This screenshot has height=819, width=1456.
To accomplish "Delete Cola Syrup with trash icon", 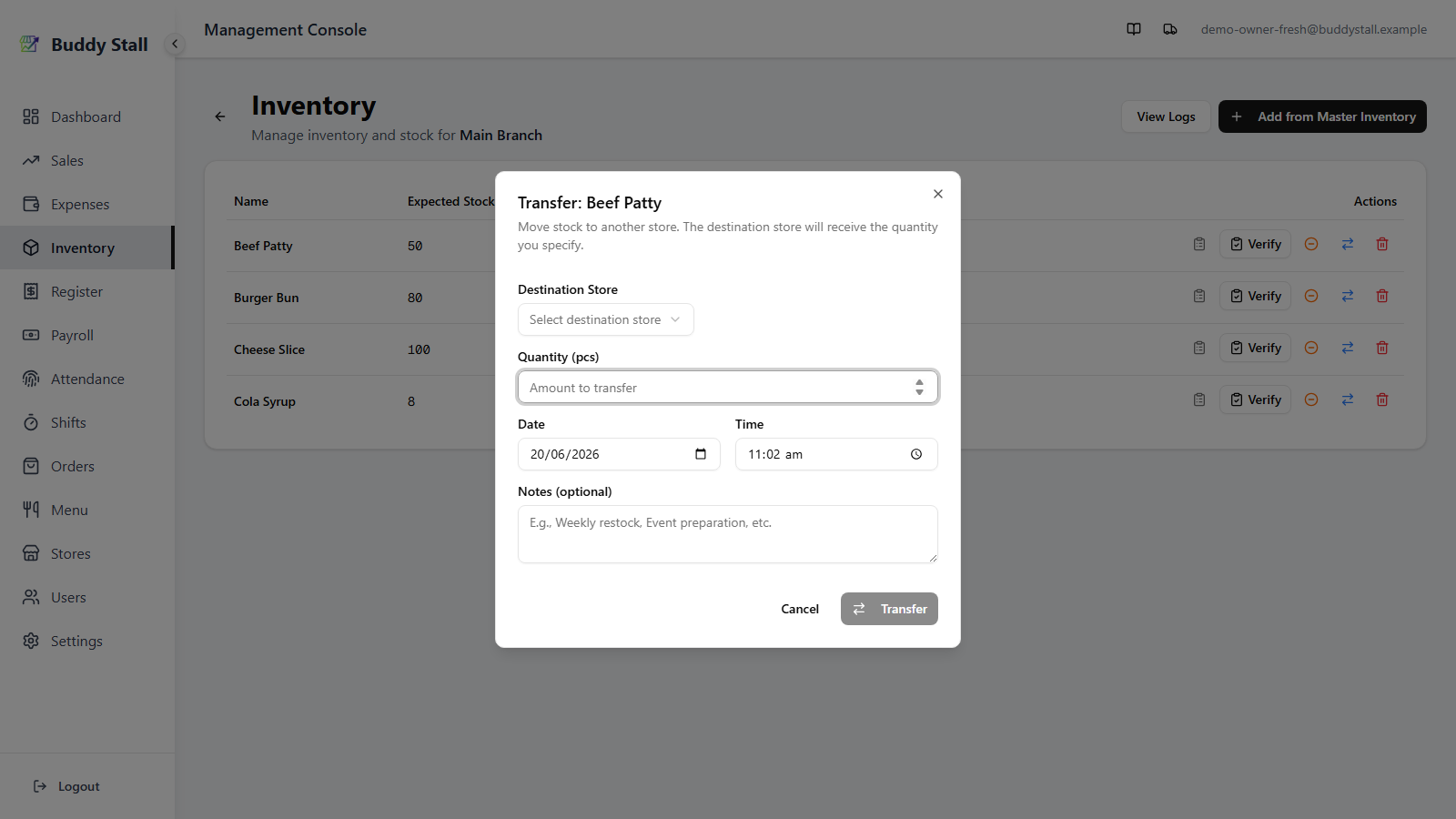I will click(1382, 399).
